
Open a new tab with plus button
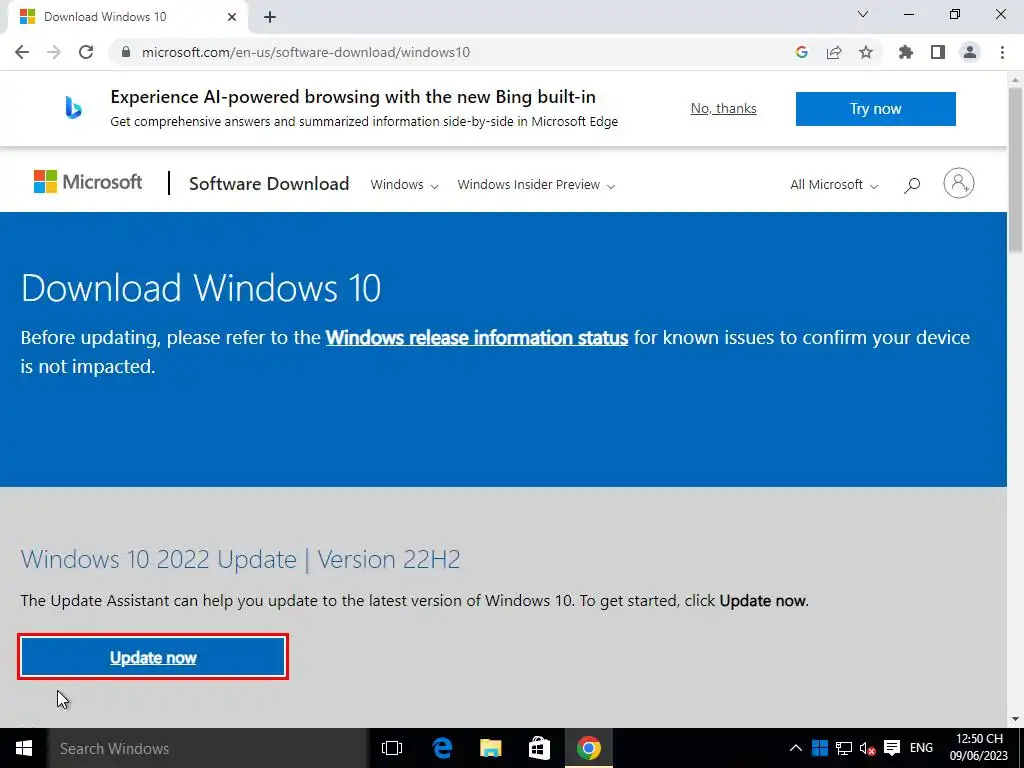coord(270,18)
